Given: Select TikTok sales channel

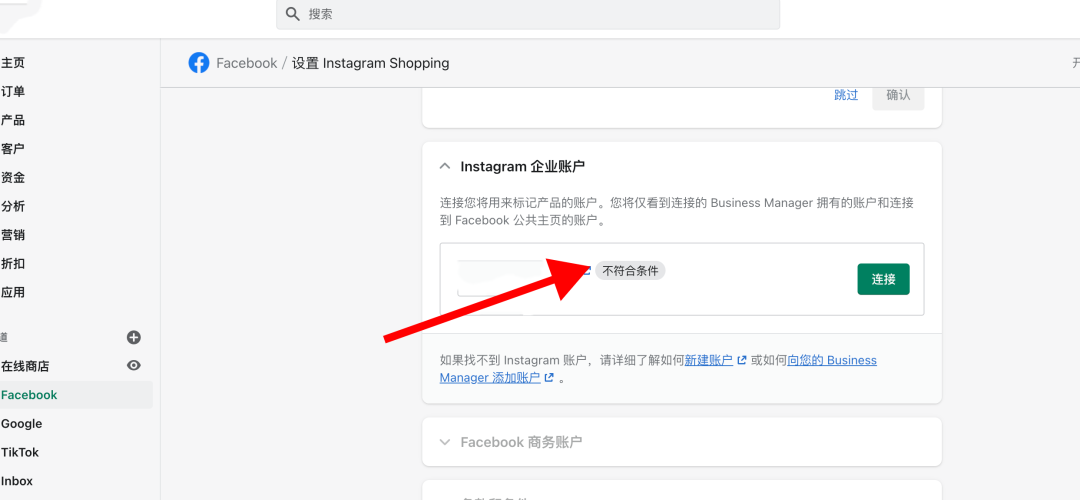Looking at the screenshot, I should click(20, 452).
